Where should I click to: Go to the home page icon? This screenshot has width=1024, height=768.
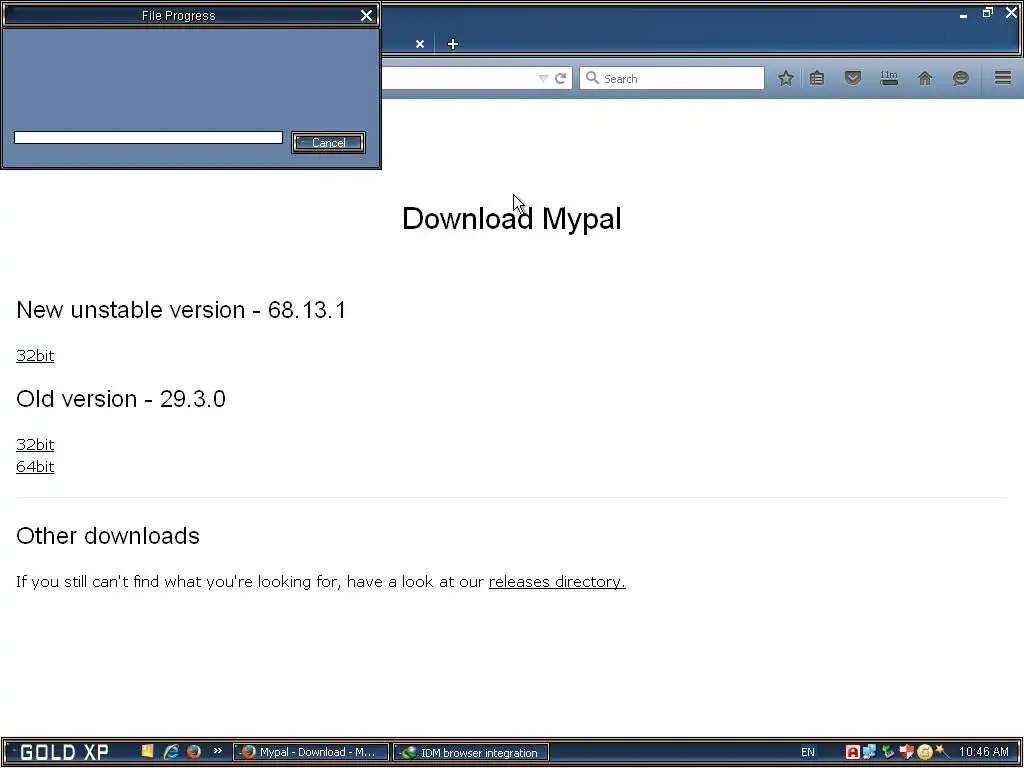pos(925,78)
